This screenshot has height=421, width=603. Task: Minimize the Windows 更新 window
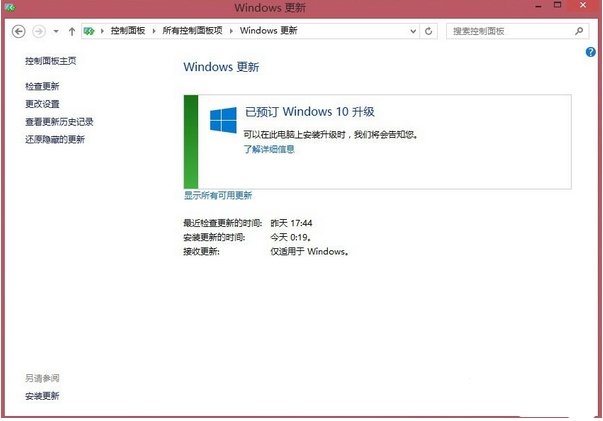pos(538,6)
